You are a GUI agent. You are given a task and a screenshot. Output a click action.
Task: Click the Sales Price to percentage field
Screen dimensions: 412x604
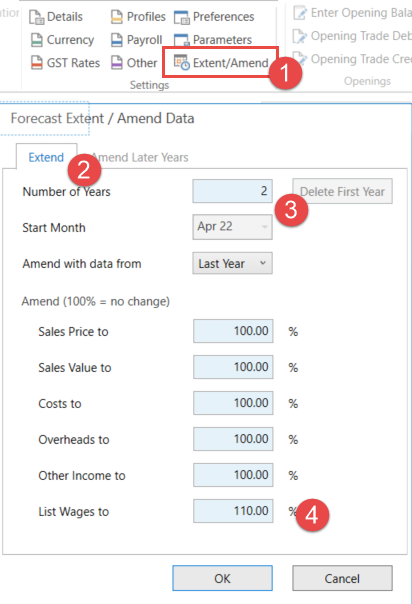233,331
